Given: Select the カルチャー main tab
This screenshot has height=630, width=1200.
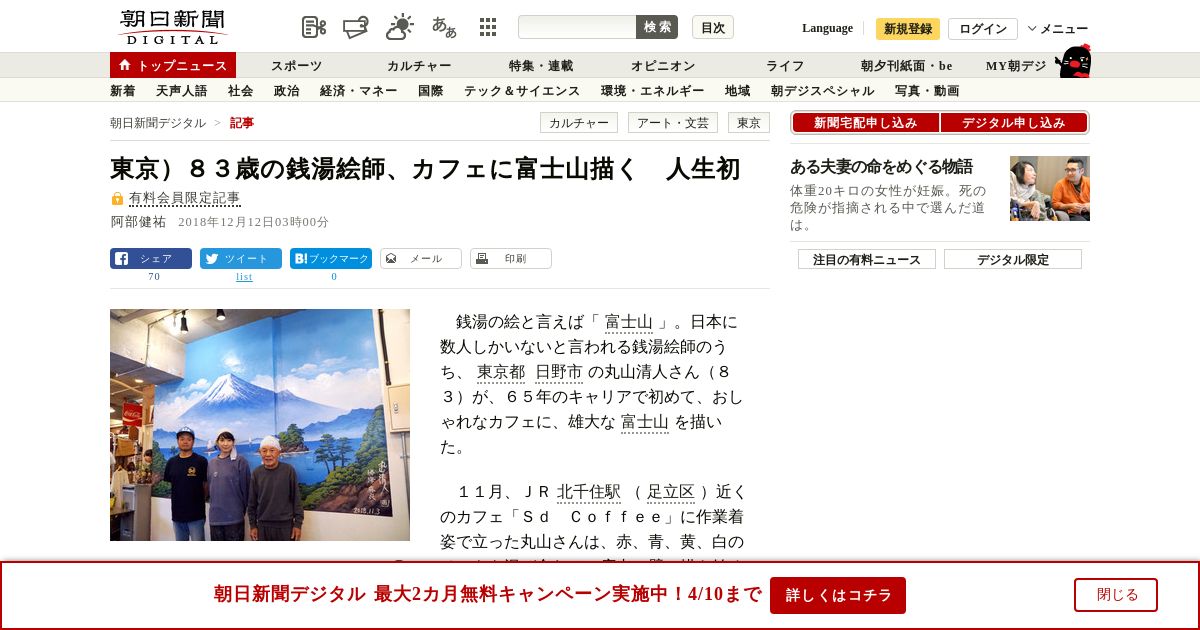Looking at the screenshot, I should [x=419, y=66].
